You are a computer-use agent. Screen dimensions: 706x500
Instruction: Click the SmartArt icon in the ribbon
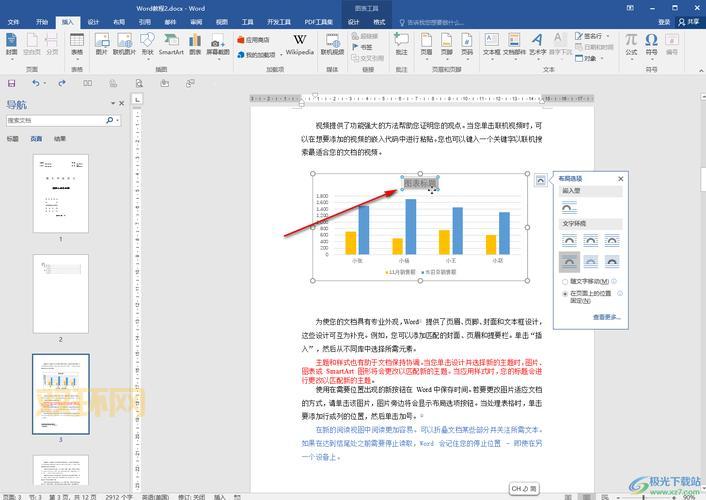tap(171, 45)
